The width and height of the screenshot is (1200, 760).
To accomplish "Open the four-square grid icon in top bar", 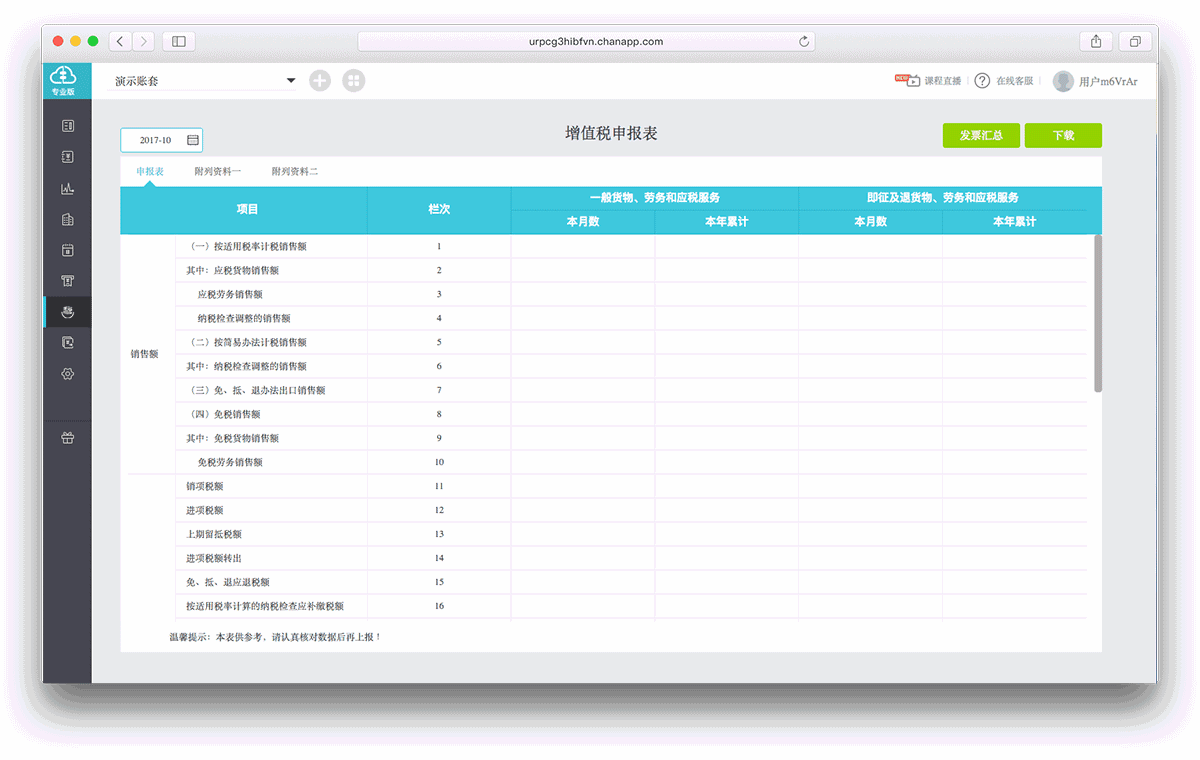I will (354, 81).
